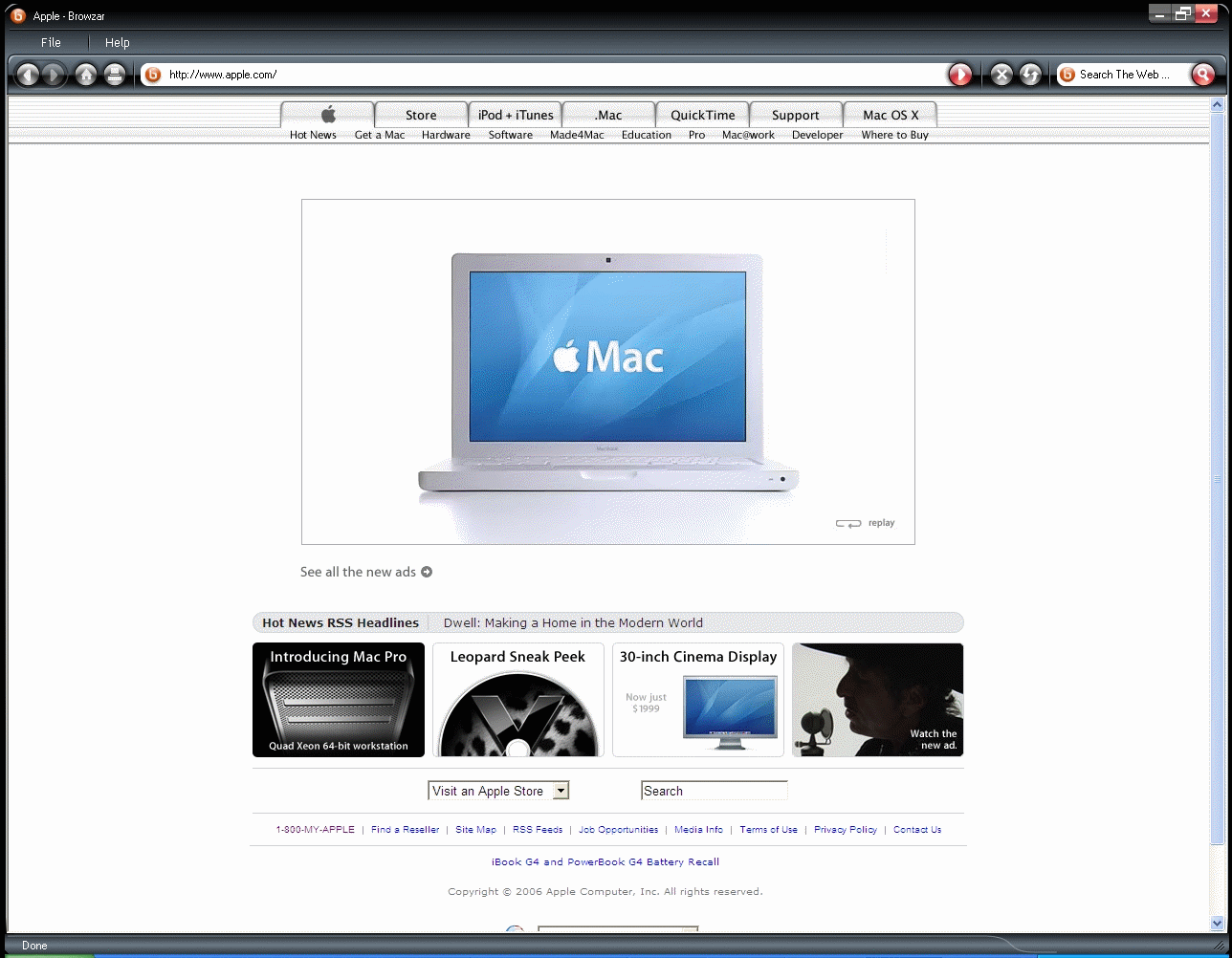
Task: Go to the Home page icon
Action: (x=86, y=75)
